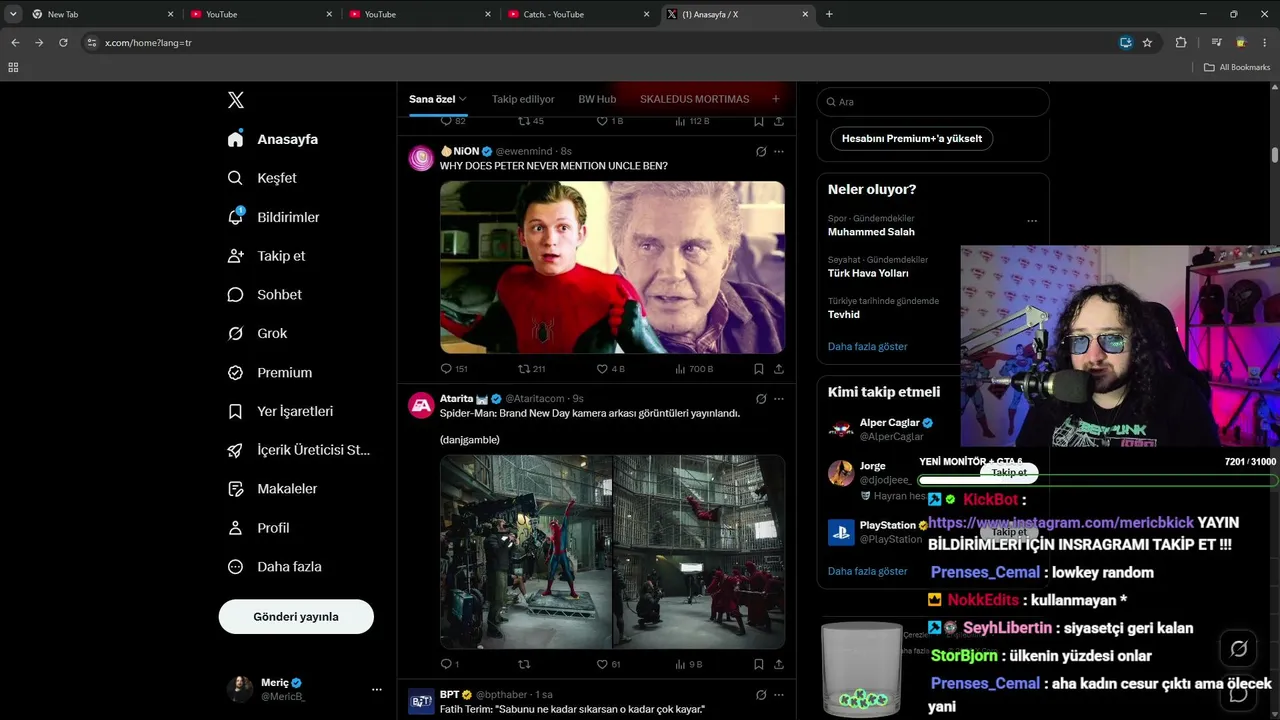1280x720 pixels.
Task: Open İçerik Üreticisi St... in the sidebar
Action: [x=300, y=450]
